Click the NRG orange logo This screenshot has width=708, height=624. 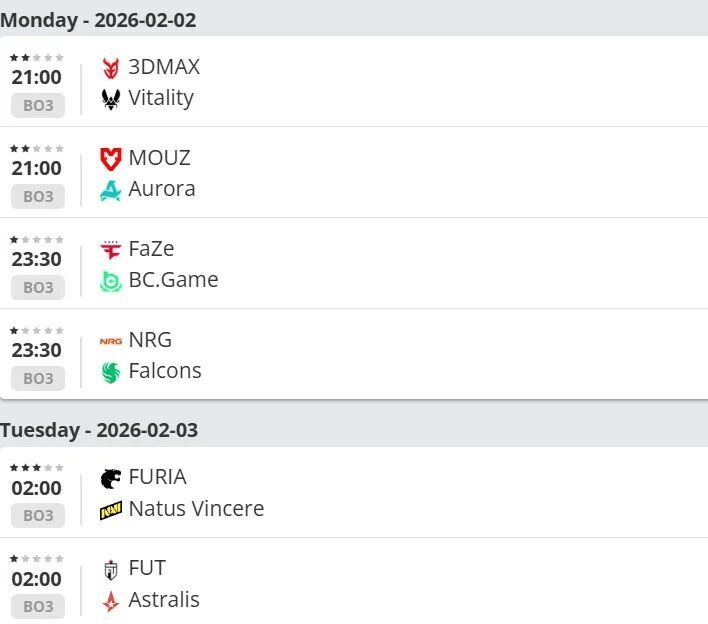click(111, 341)
